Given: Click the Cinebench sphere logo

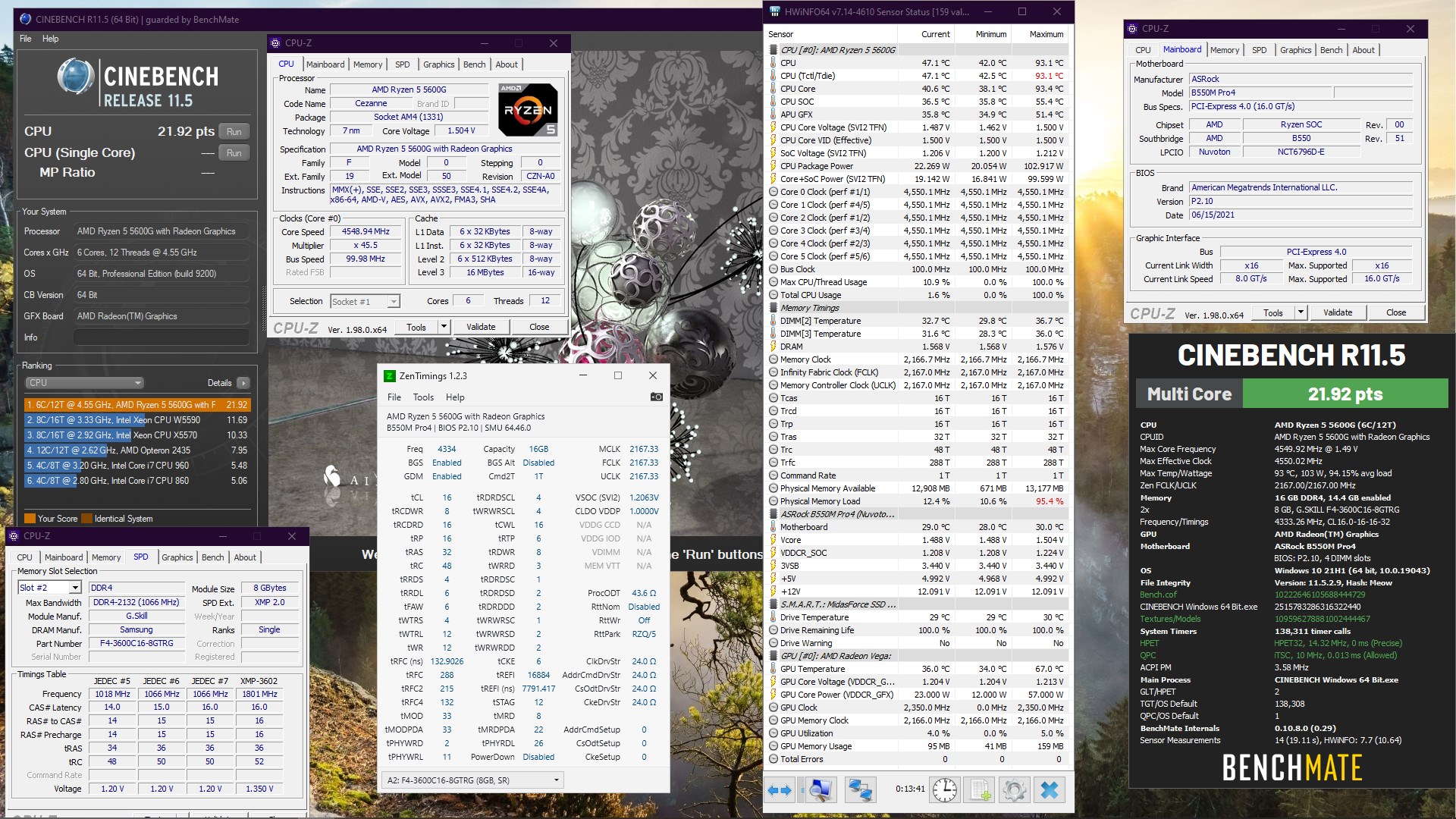Looking at the screenshot, I should tap(75, 77).
